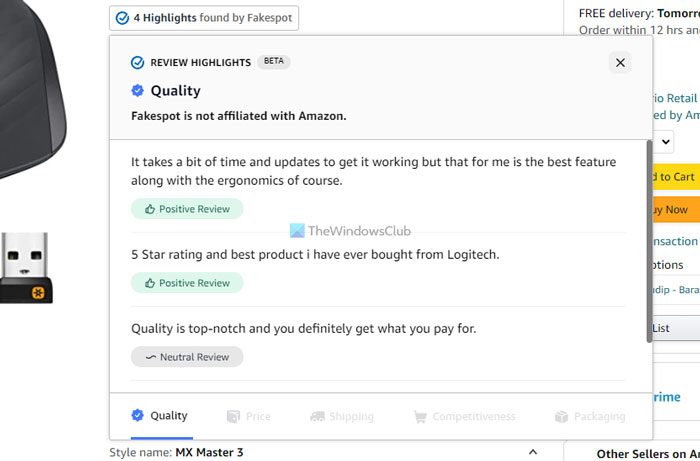Click the popup's vertical scrollbar
The image size is (700, 461).
[x=650, y=240]
